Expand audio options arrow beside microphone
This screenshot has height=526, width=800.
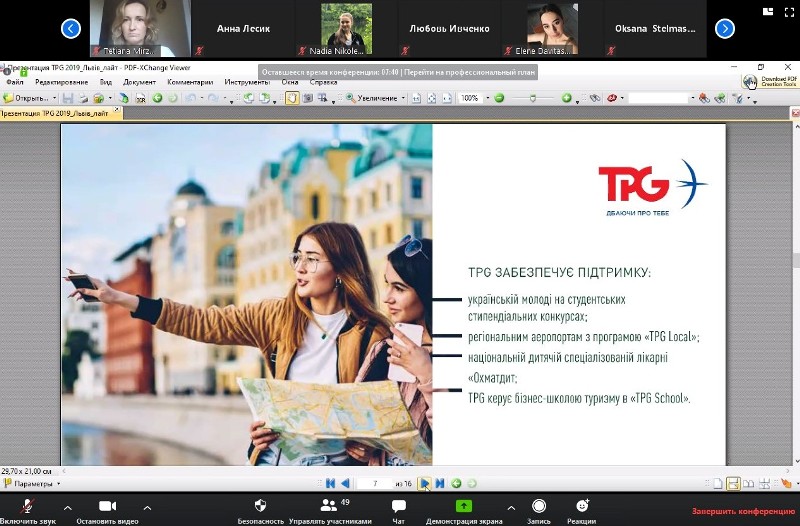(x=68, y=507)
